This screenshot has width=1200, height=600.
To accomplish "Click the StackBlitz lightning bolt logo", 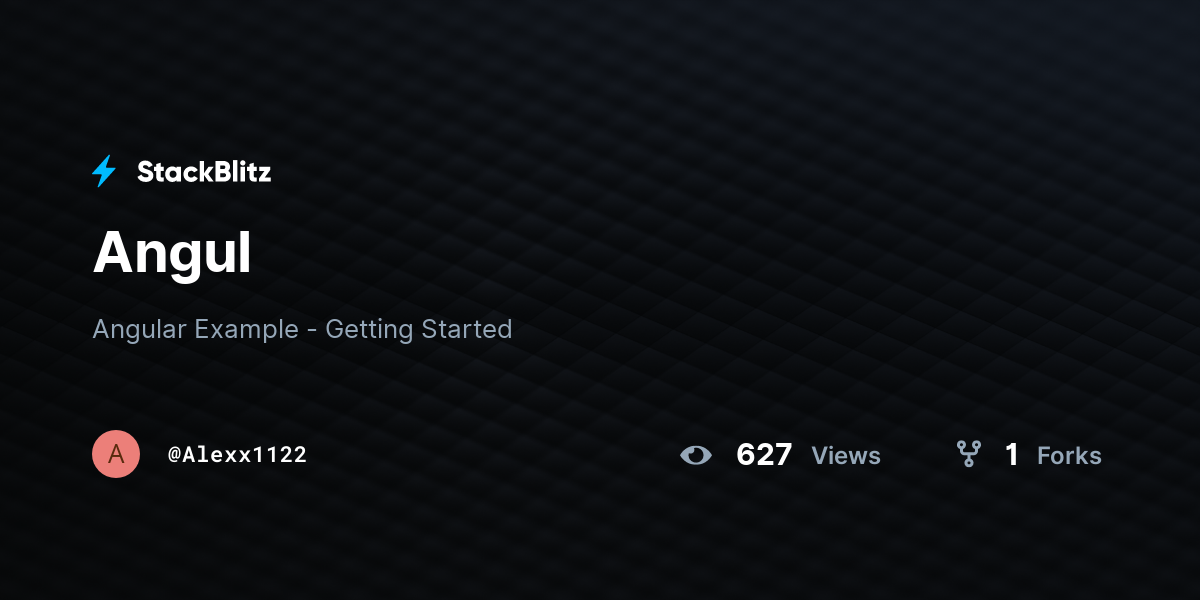I will pos(104,172).
